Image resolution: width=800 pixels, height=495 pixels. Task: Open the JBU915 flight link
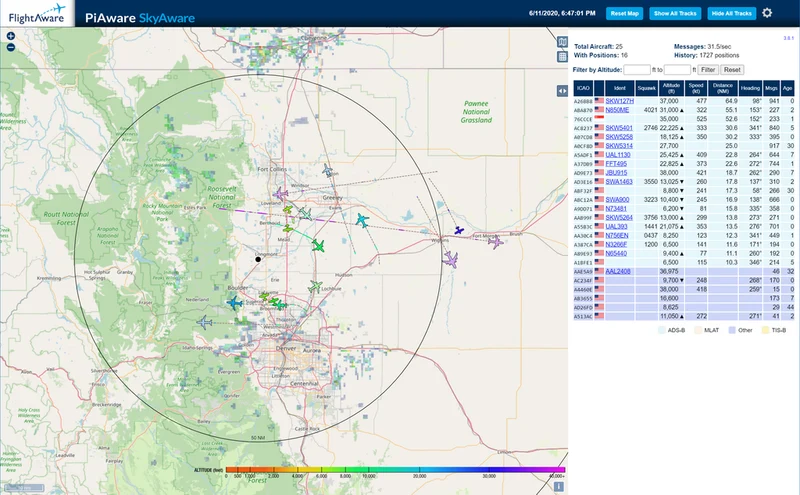(616, 172)
